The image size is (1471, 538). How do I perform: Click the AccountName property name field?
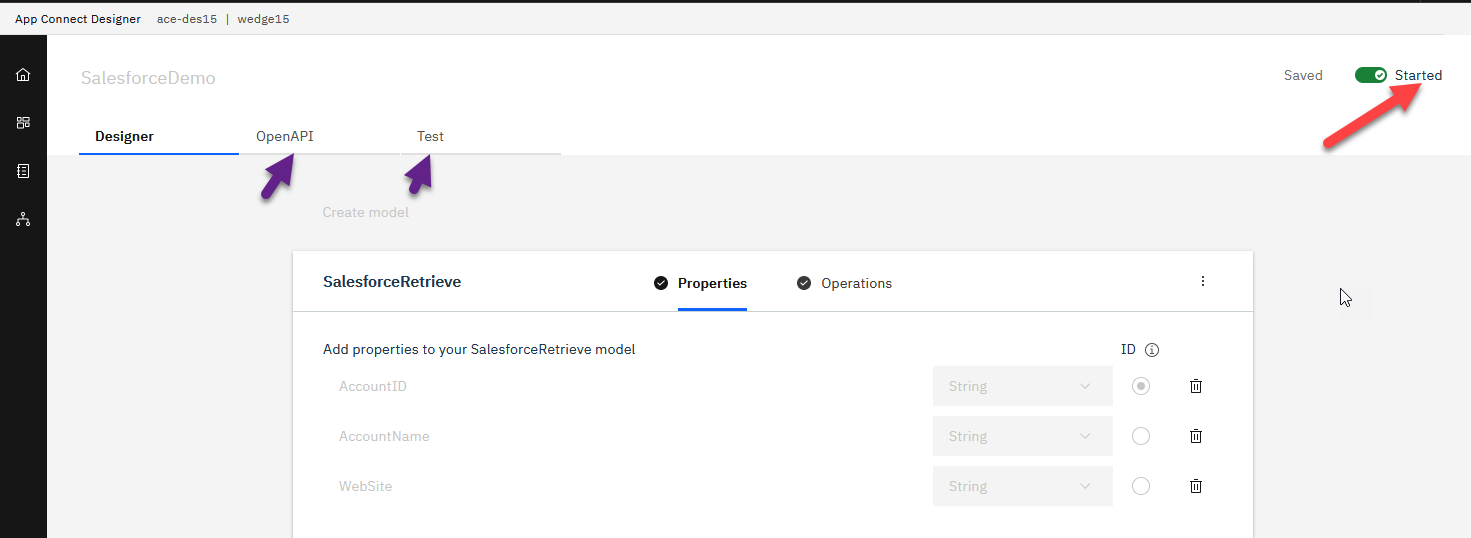[620, 436]
